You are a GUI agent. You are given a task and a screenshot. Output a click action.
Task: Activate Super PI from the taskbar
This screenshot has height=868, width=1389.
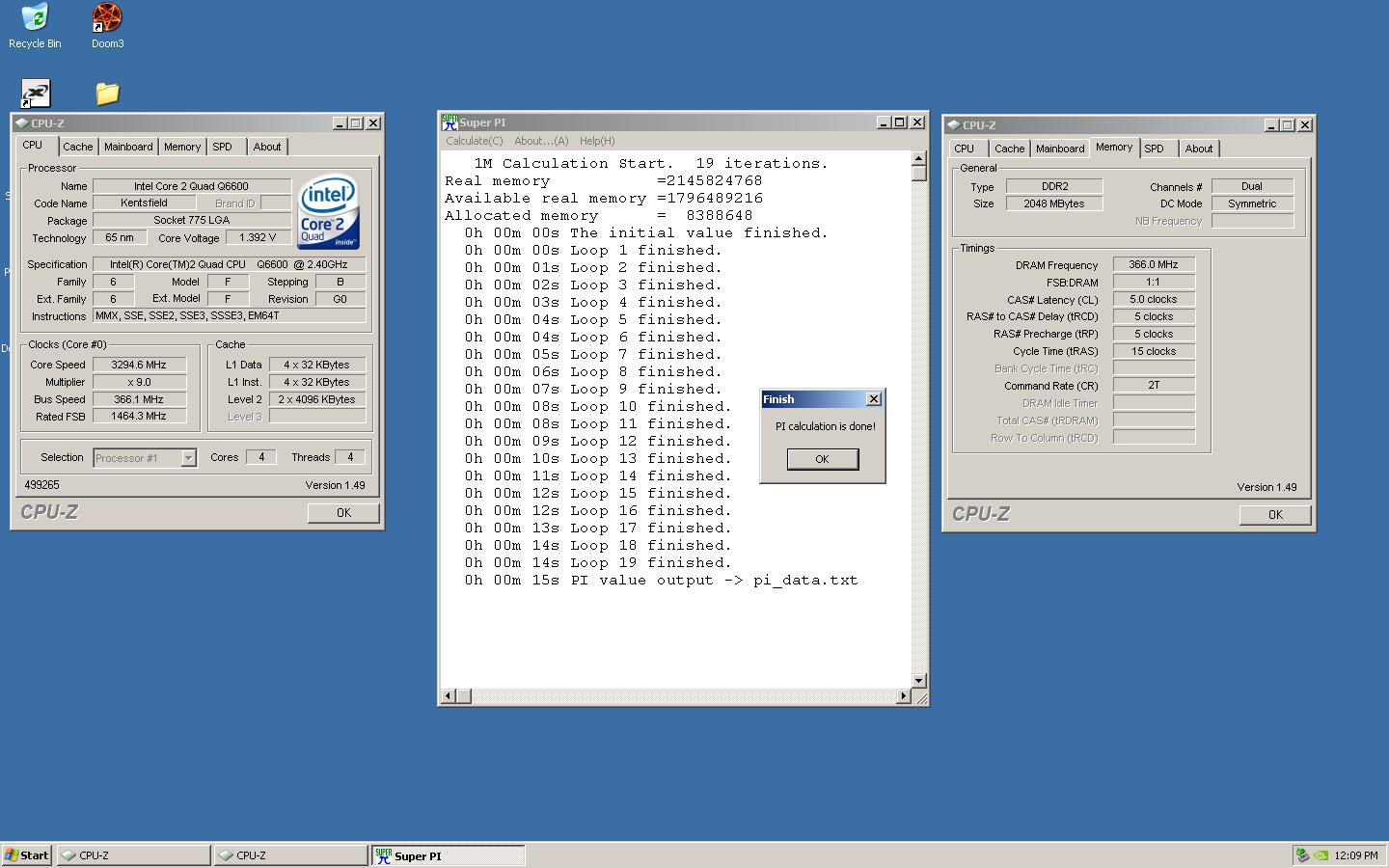[449, 854]
